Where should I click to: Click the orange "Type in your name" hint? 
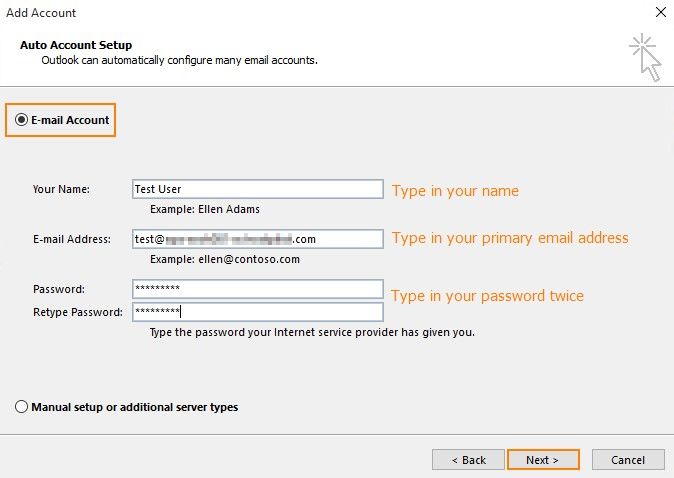455,191
